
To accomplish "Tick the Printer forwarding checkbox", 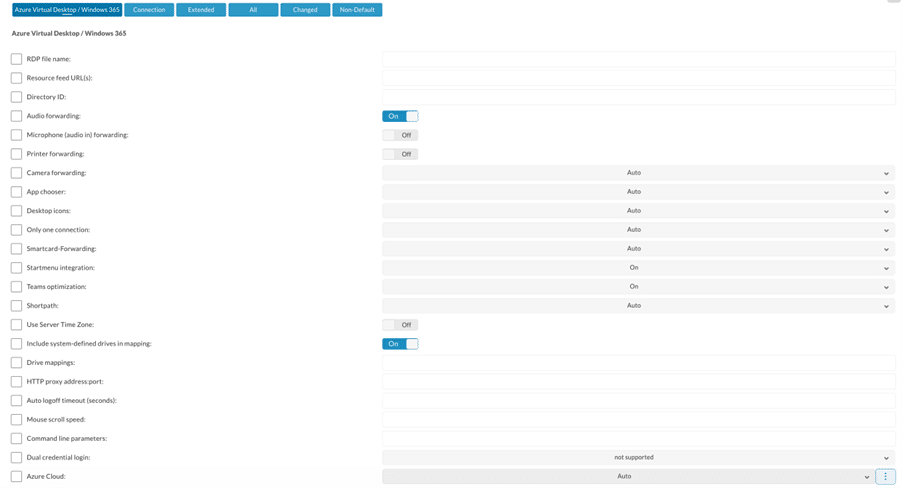I will (x=16, y=154).
